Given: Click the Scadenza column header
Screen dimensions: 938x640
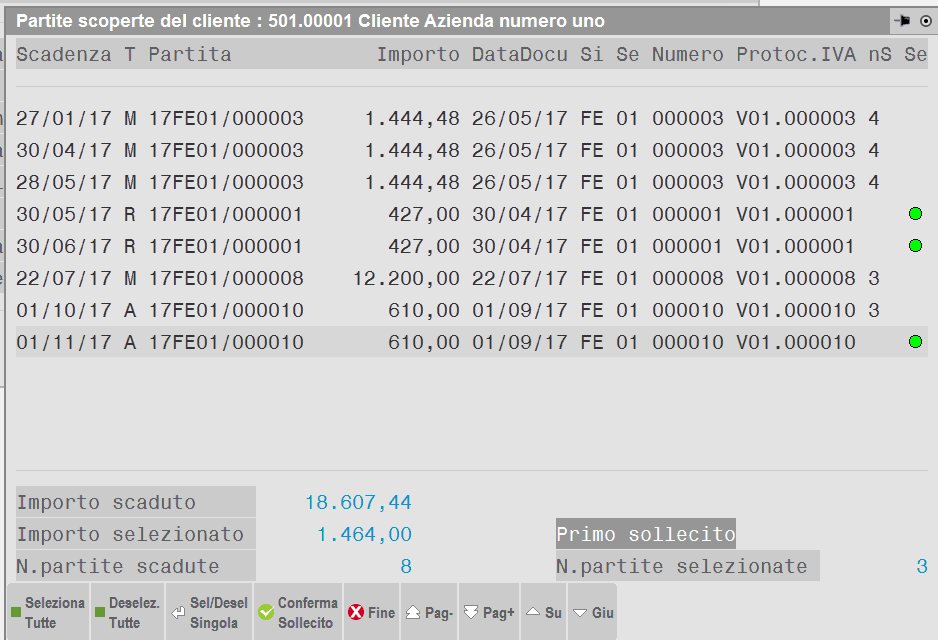Looking at the screenshot, I should click(x=64, y=54).
